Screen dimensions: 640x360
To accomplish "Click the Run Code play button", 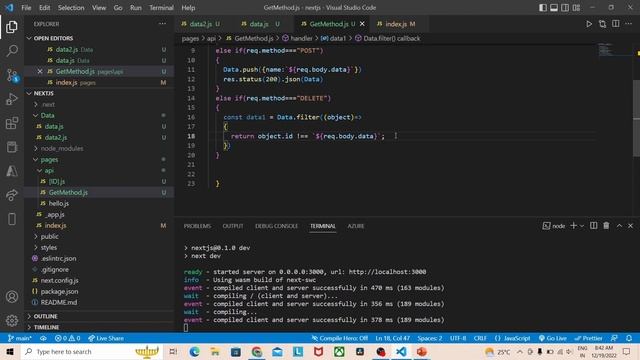I will pyautogui.click(x=589, y=24).
